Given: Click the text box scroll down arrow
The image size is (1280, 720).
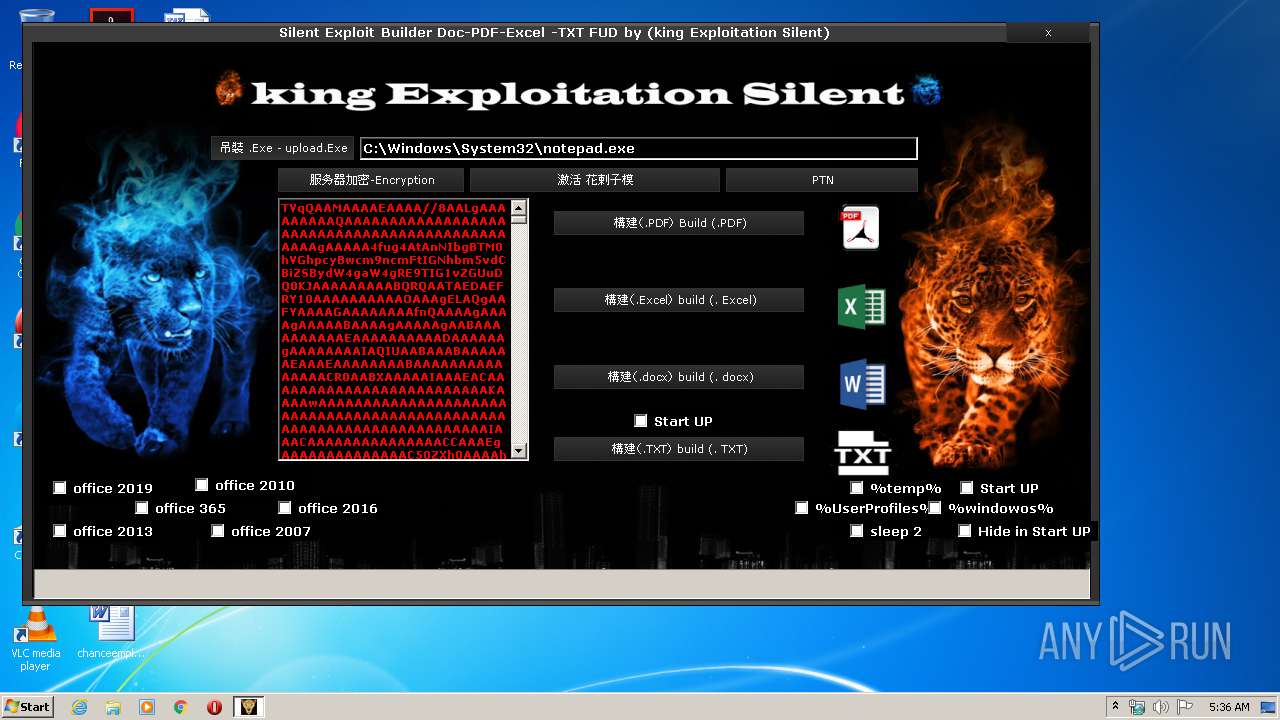Looking at the screenshot, I should pos(518,451).
